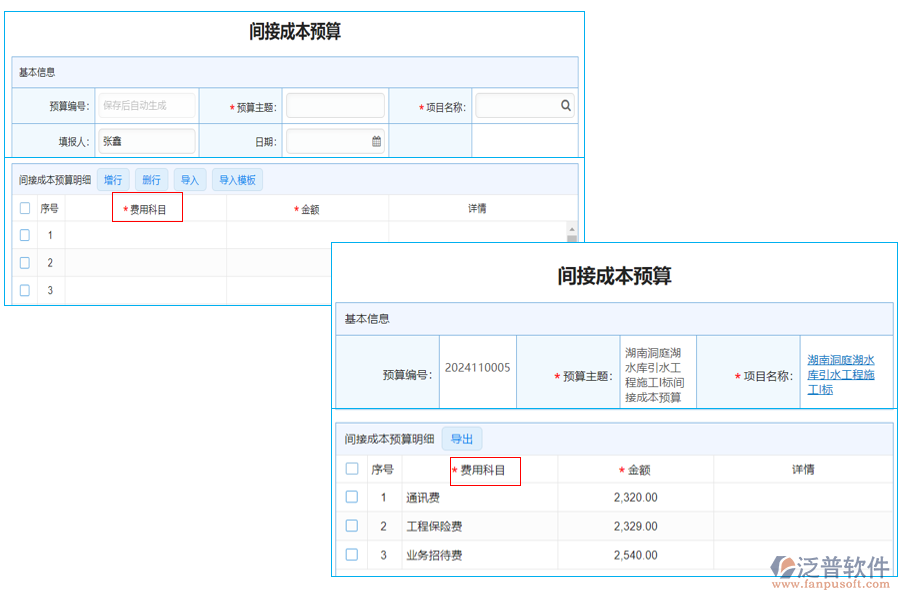Check the 业务招待费 row checkbox
Image resolution: width=900 pixels, height=600 pixels.
(x=352, y=555)
